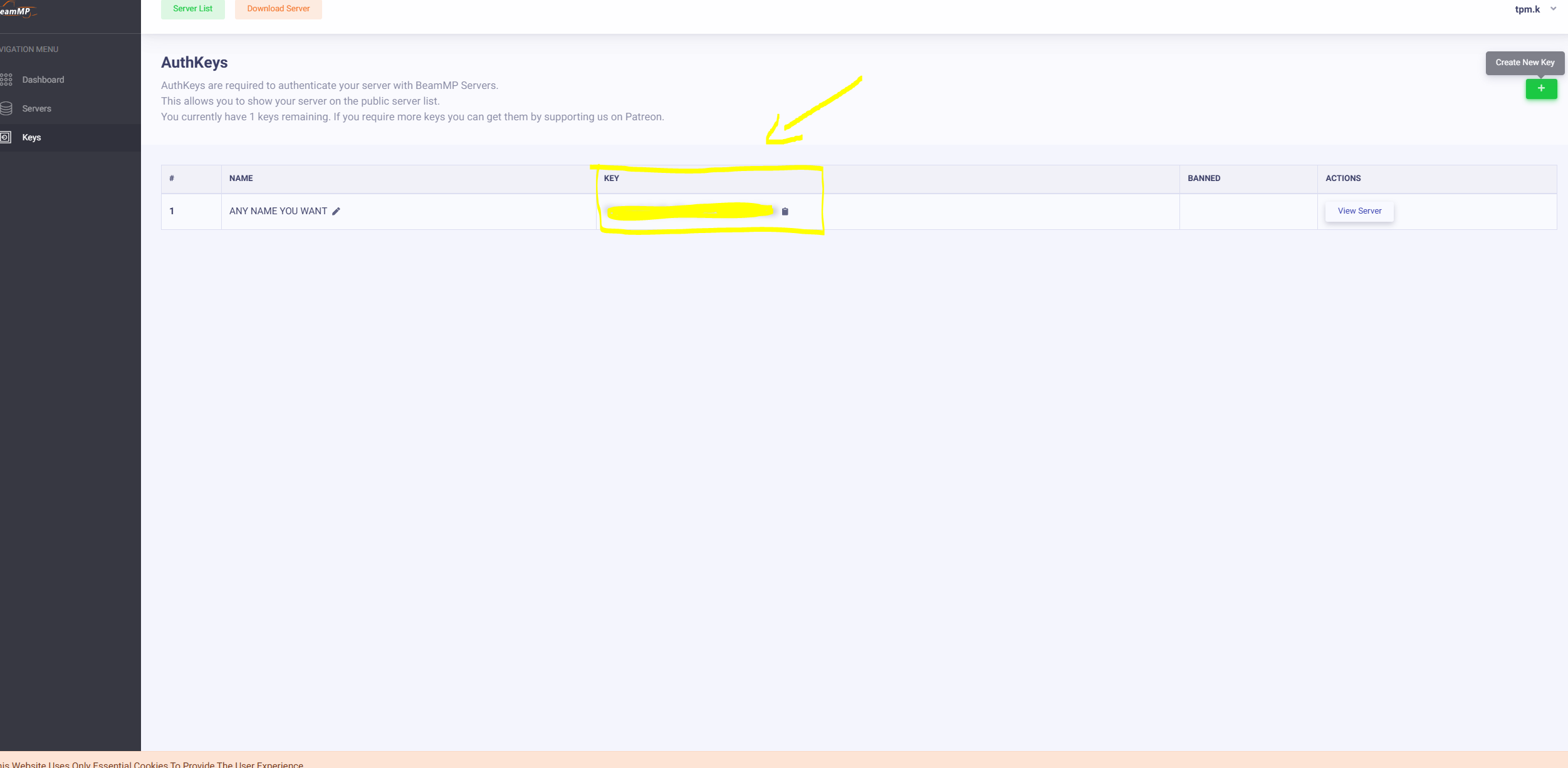
Task: Click the Servers database stack icon
Action: pos(6,108)
